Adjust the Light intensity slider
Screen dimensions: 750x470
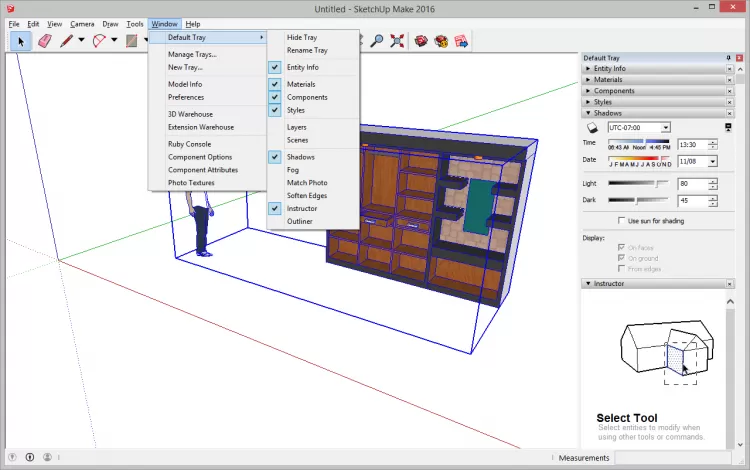coord(656,184)
